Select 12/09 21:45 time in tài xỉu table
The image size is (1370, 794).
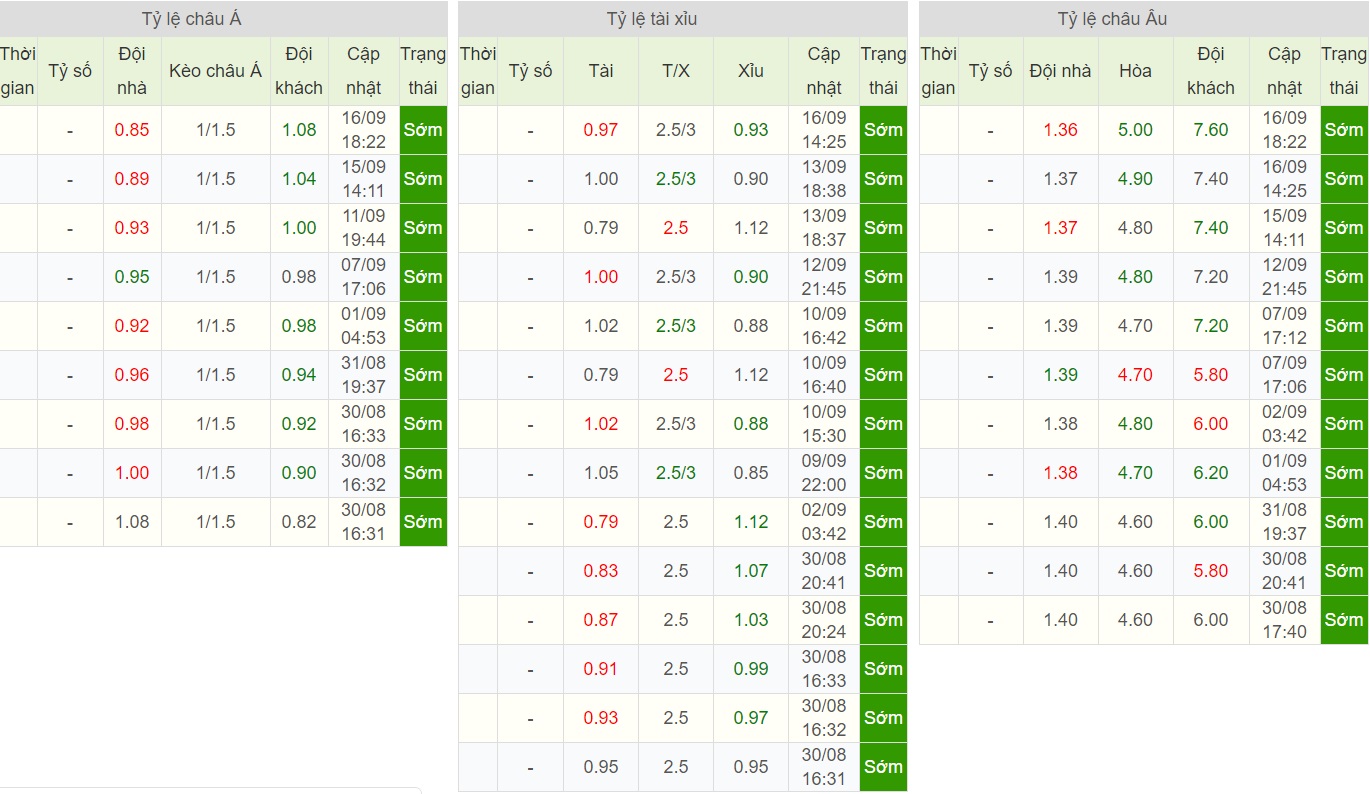pyautogui.click(x=824, y=277)
